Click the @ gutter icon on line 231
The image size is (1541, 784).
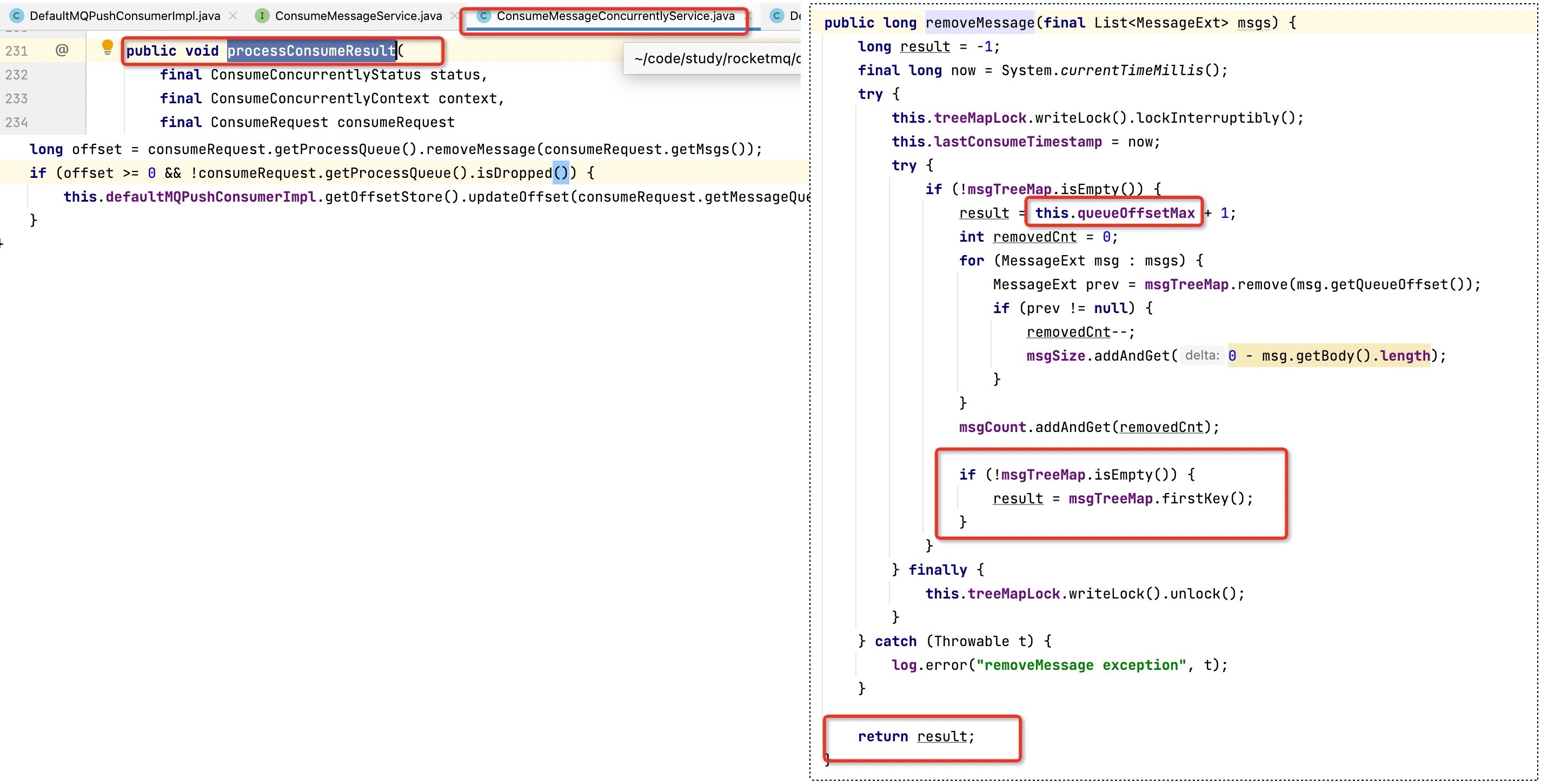tap(62, 50)
